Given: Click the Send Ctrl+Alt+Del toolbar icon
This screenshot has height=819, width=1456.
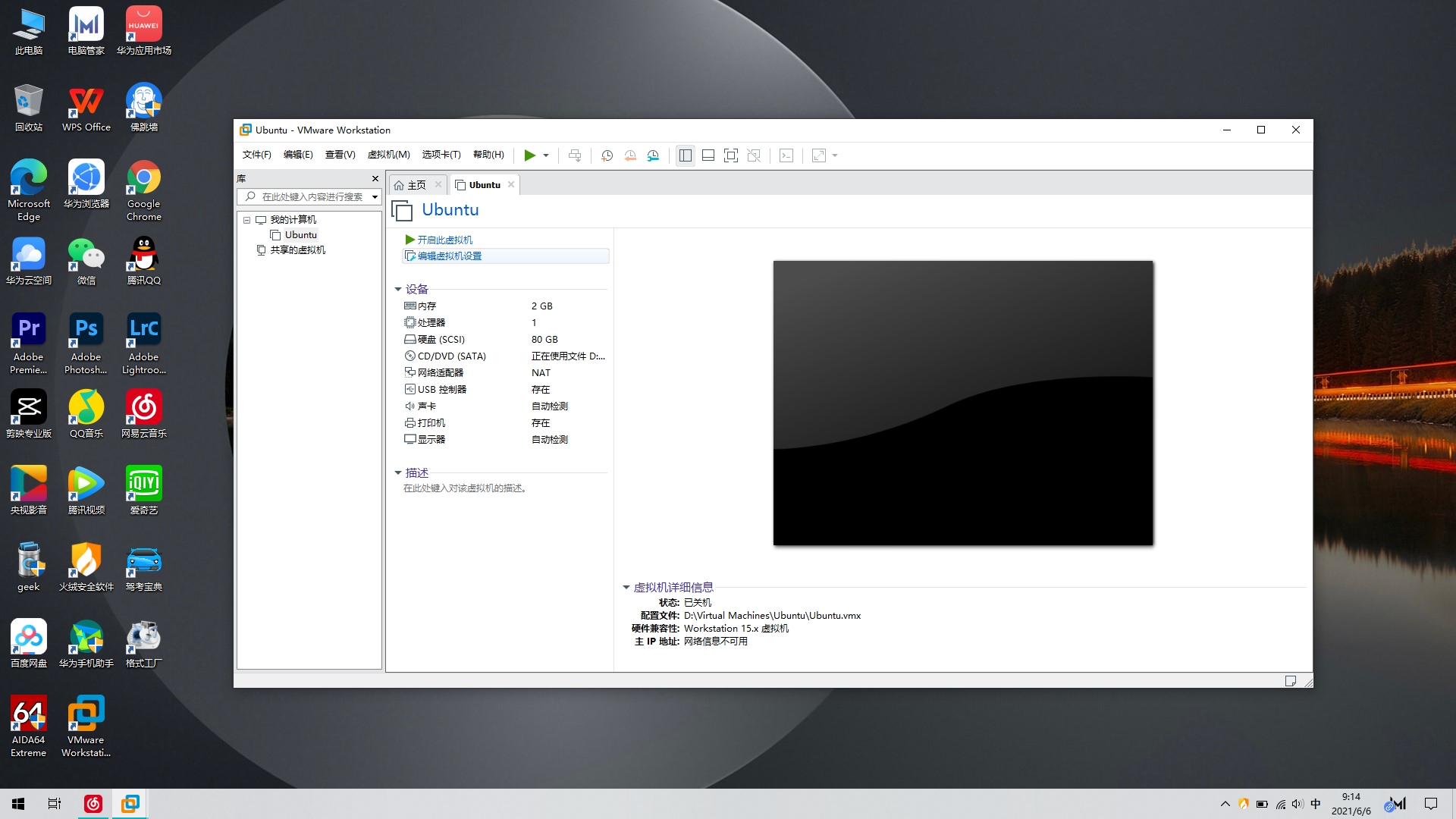Looking at the screenshot, I should coord(575,155).
